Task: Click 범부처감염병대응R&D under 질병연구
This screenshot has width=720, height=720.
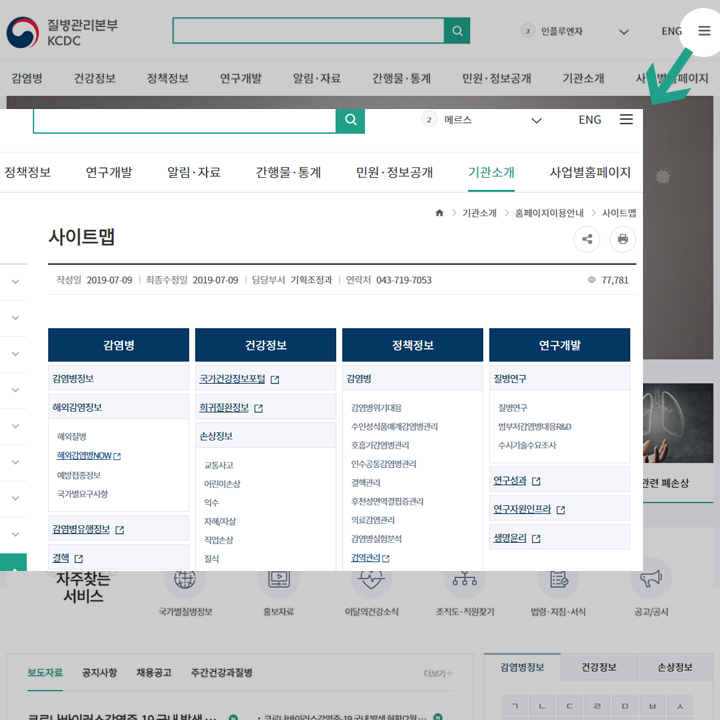Action: [534, 427]
